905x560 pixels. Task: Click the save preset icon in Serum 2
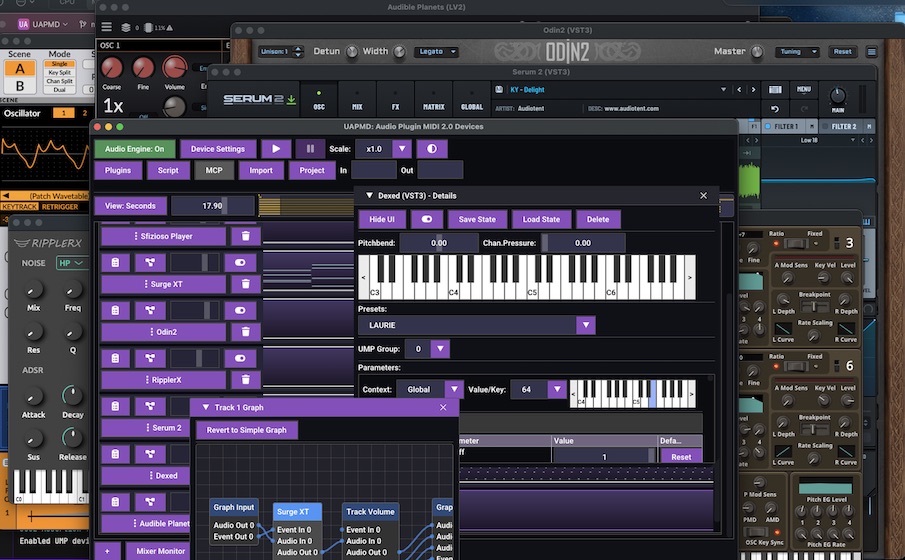[499, 89]
